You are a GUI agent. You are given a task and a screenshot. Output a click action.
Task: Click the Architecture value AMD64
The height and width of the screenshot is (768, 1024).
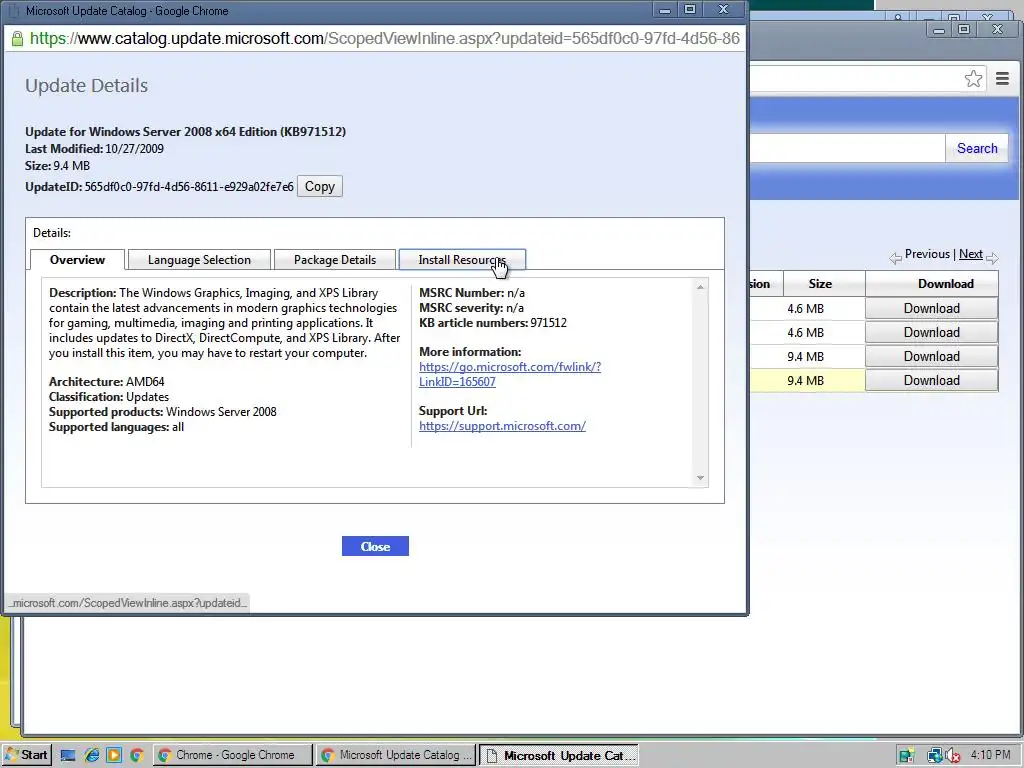pyautogui.click(x=145, y=381)
